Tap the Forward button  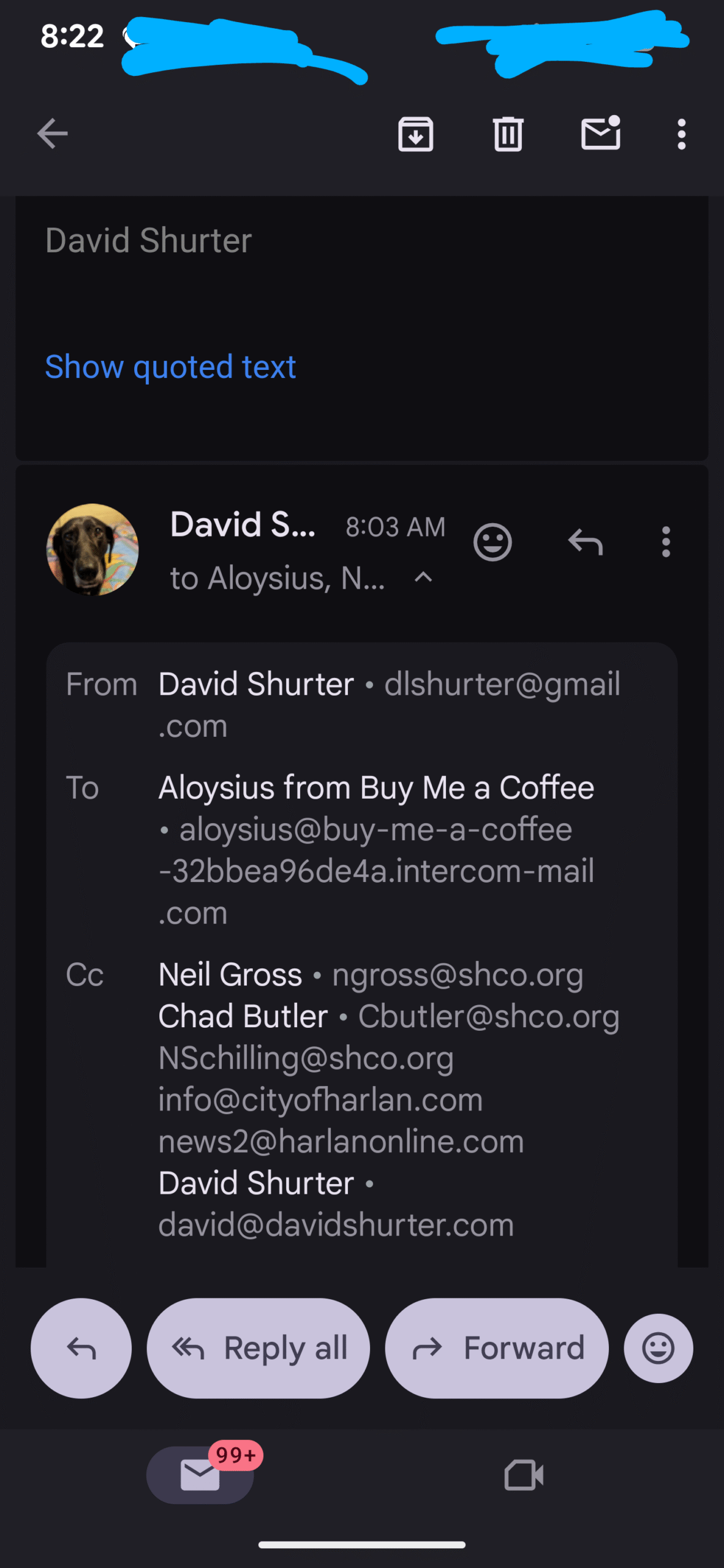pos(497,1348)
